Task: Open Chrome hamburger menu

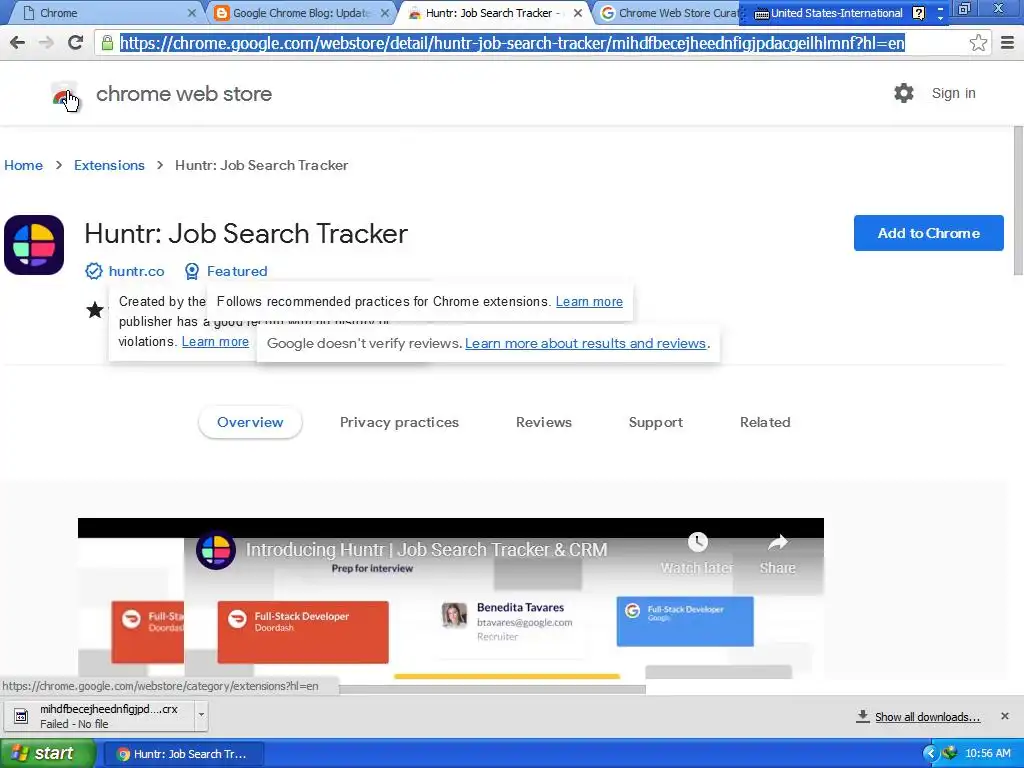Action: 1007,43
